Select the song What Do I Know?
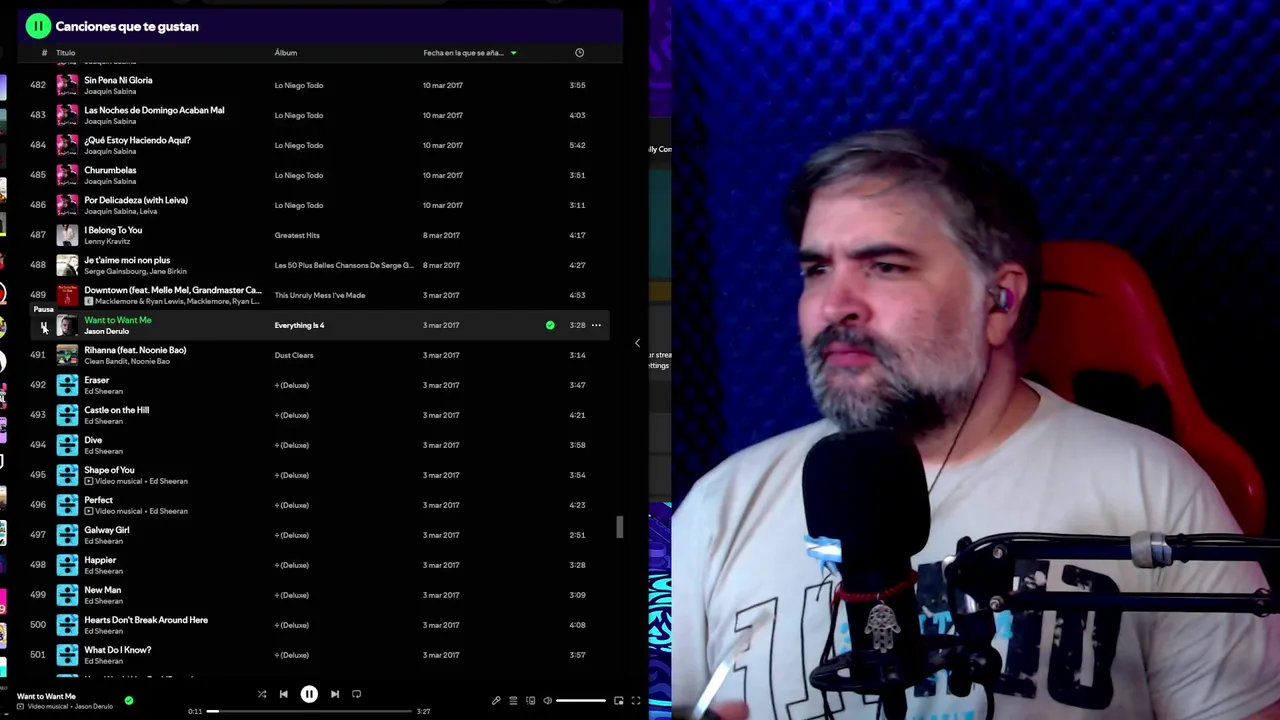The height and width of the screenshot is (720, 1280). [118, 650]
